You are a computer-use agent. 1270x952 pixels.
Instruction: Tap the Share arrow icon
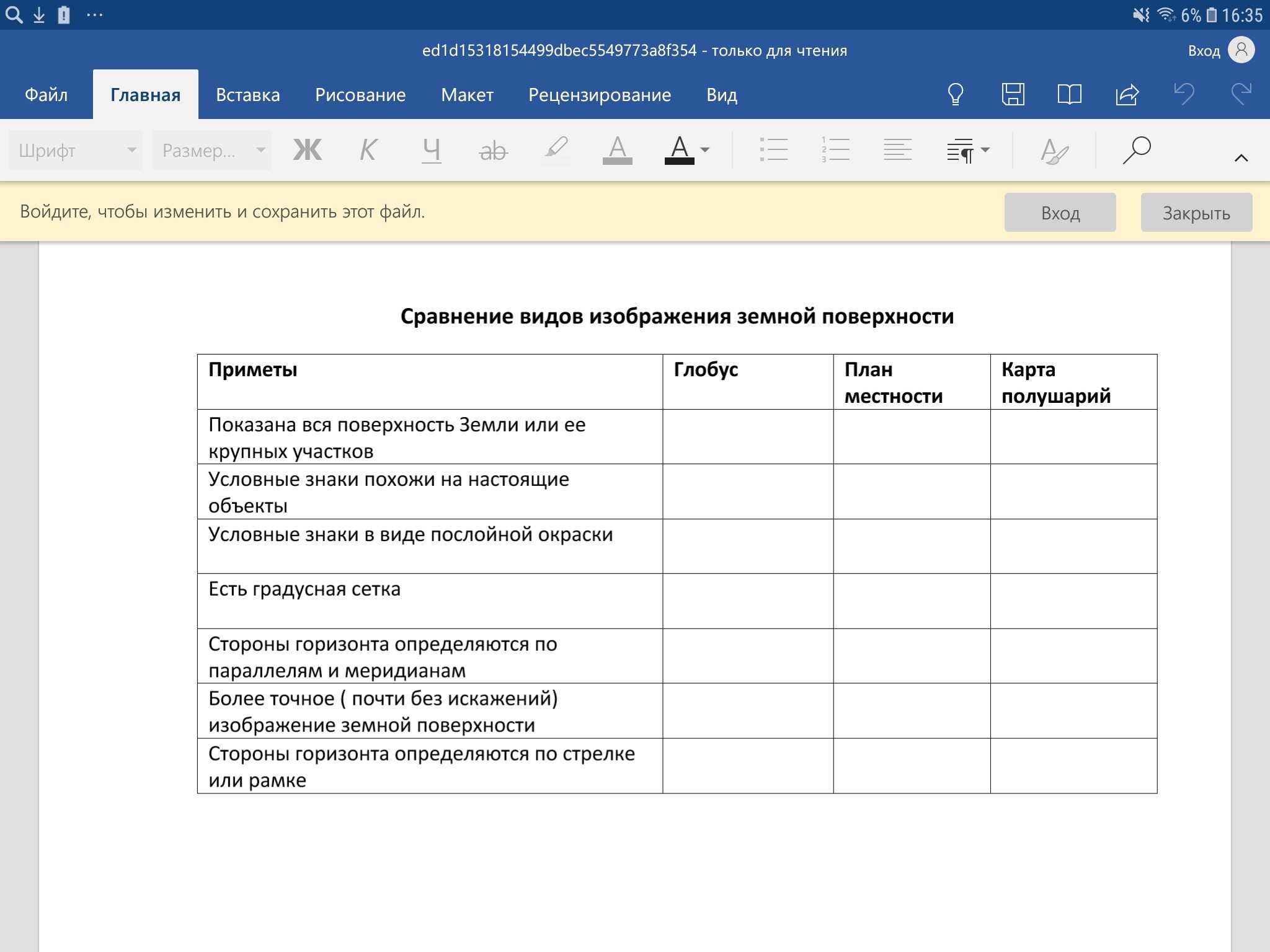1127,95
